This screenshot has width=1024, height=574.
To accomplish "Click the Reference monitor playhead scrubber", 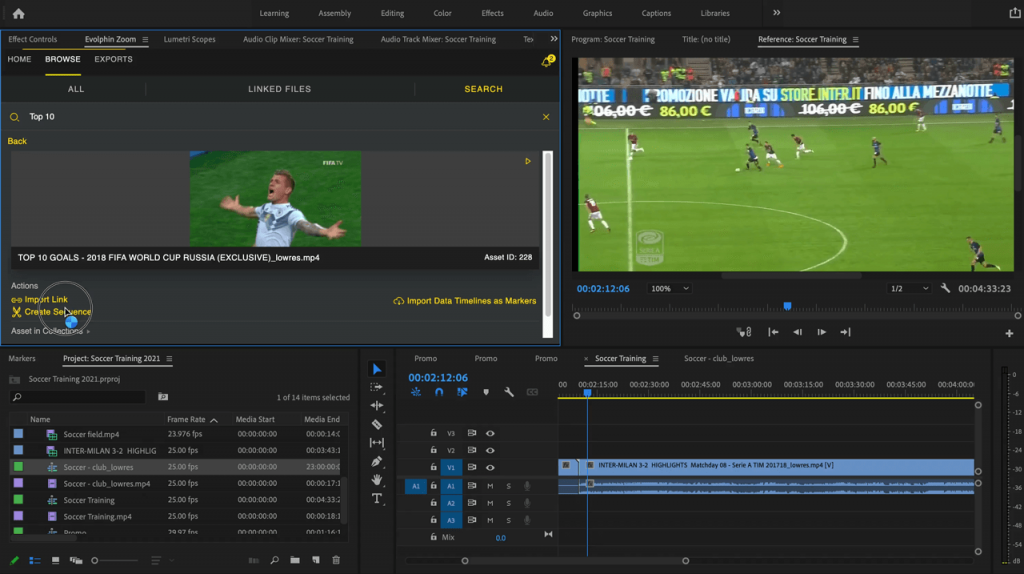I will point(788,306).
